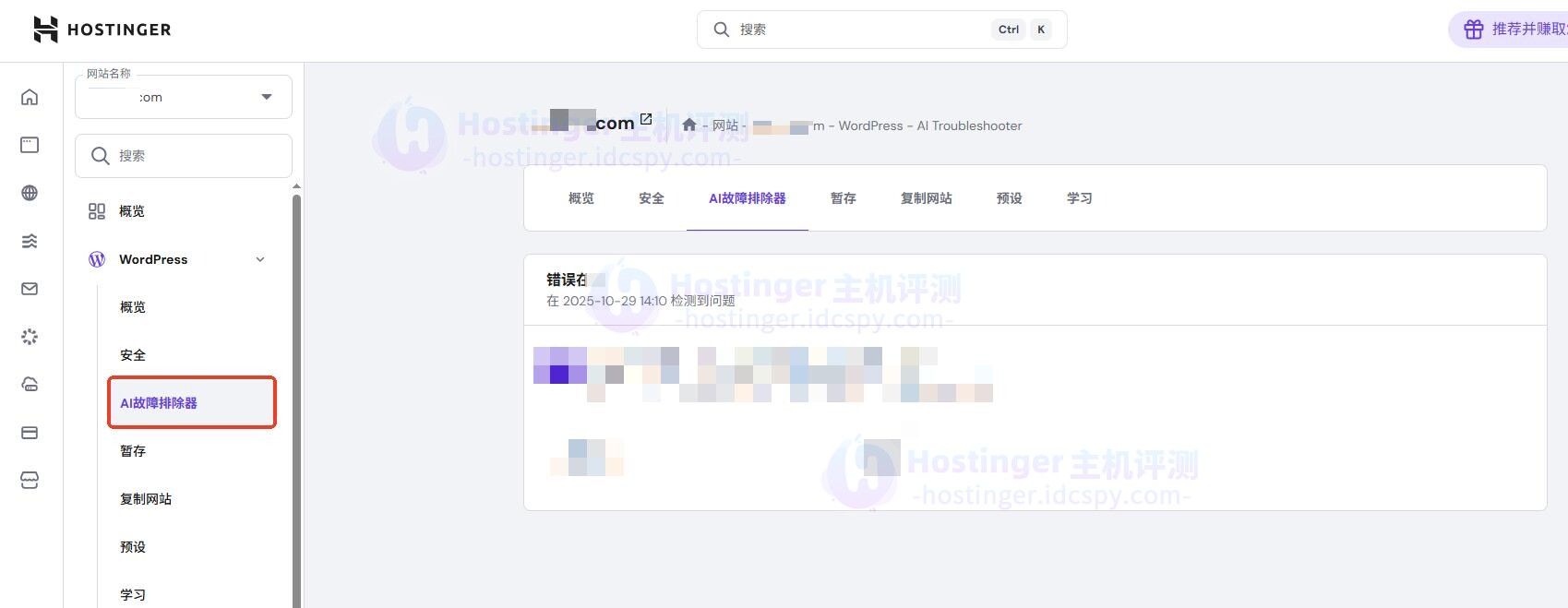Switch to the 预设 tab
The image size is (1568, 608).
point(1010,198)
